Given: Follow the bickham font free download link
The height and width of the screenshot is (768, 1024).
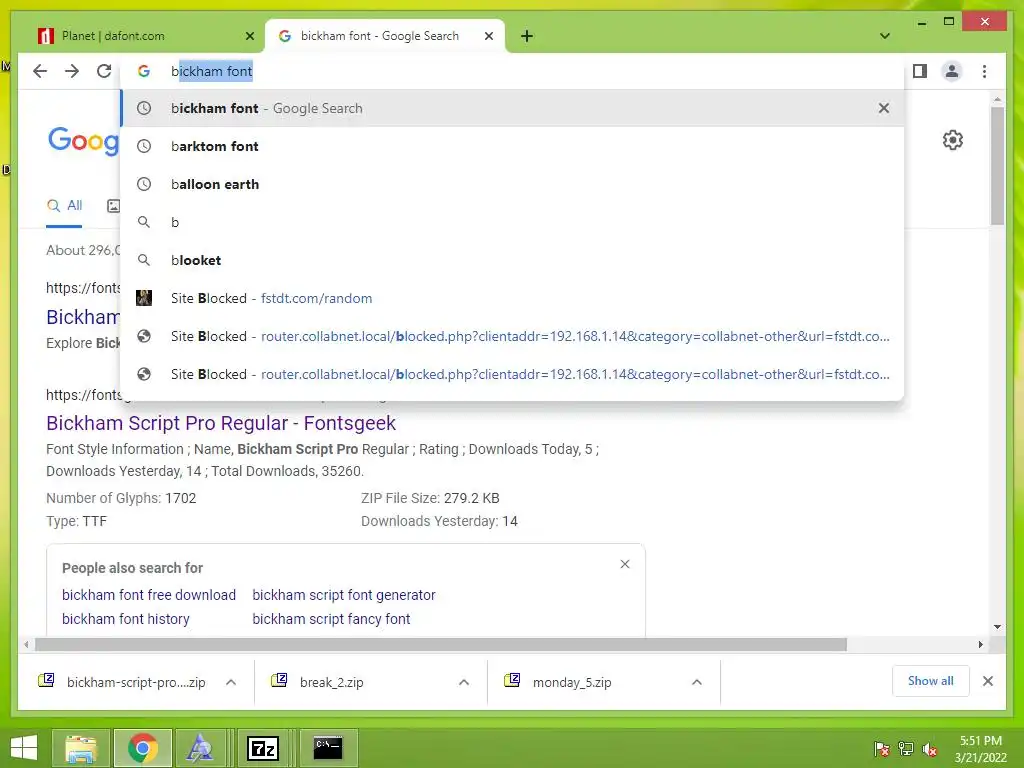Looking at the screenshot, I should pos(149,595).
